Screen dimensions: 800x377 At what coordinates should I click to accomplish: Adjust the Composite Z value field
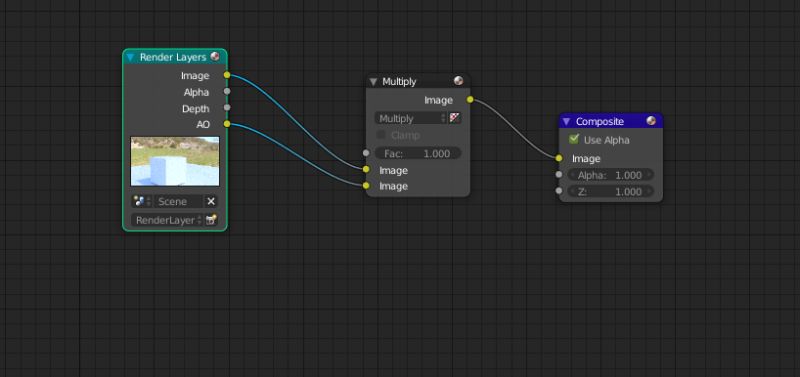610,191
